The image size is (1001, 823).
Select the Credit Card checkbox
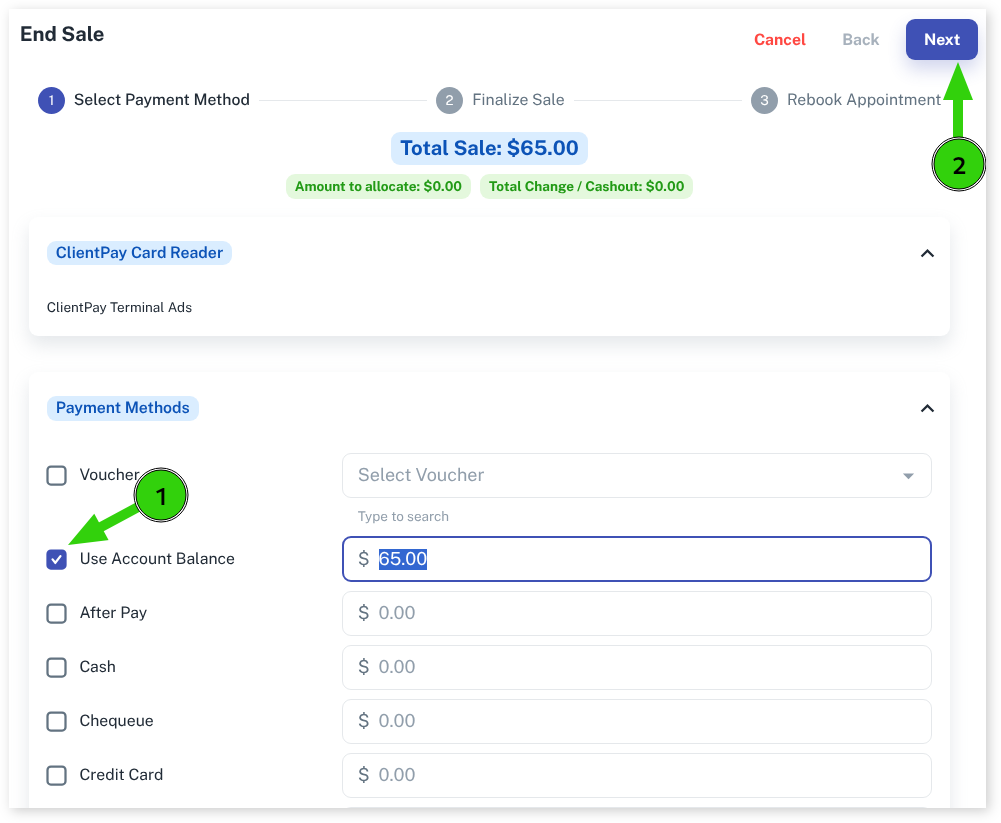(57, 775)
